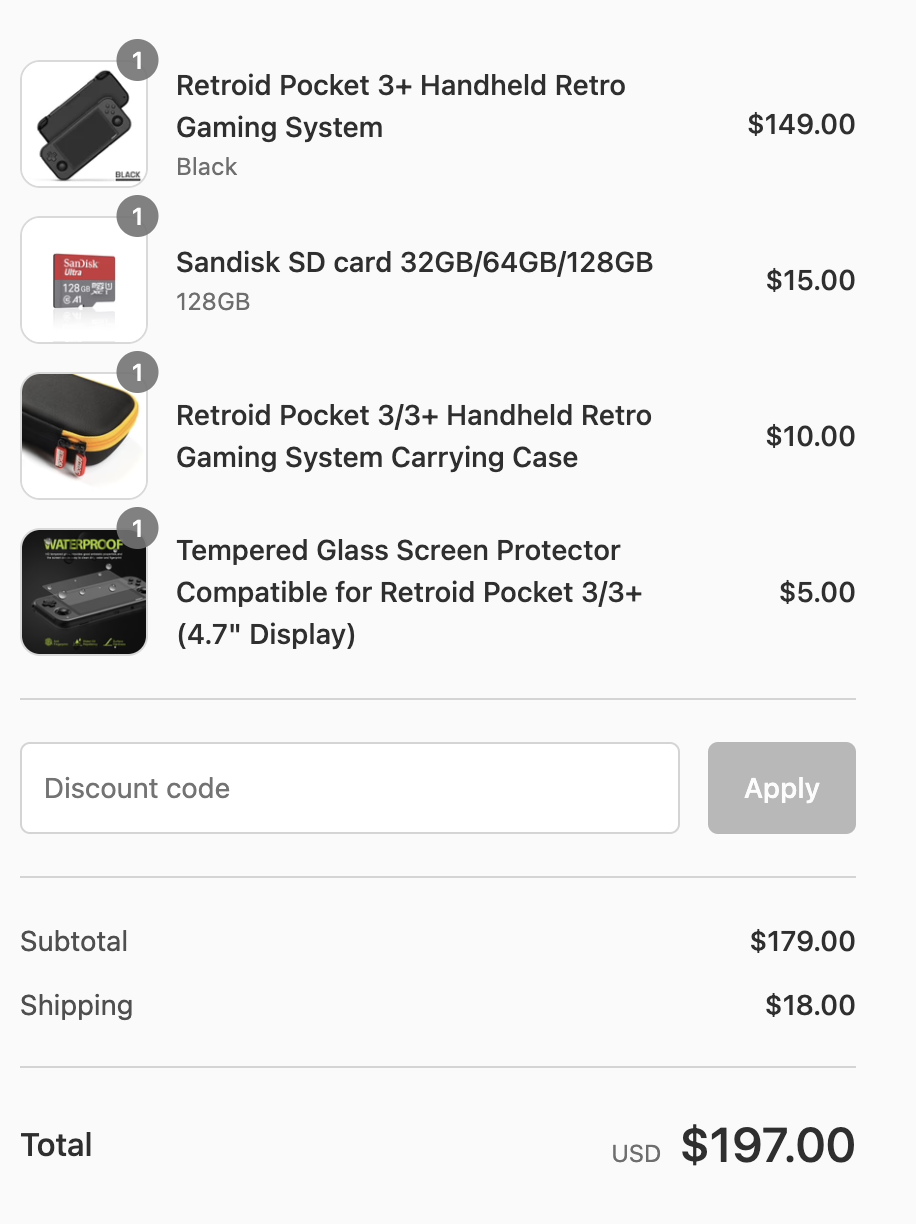Focus the Discount code input field
This screenshot has height=1224, width=916.
click(350, 788)
